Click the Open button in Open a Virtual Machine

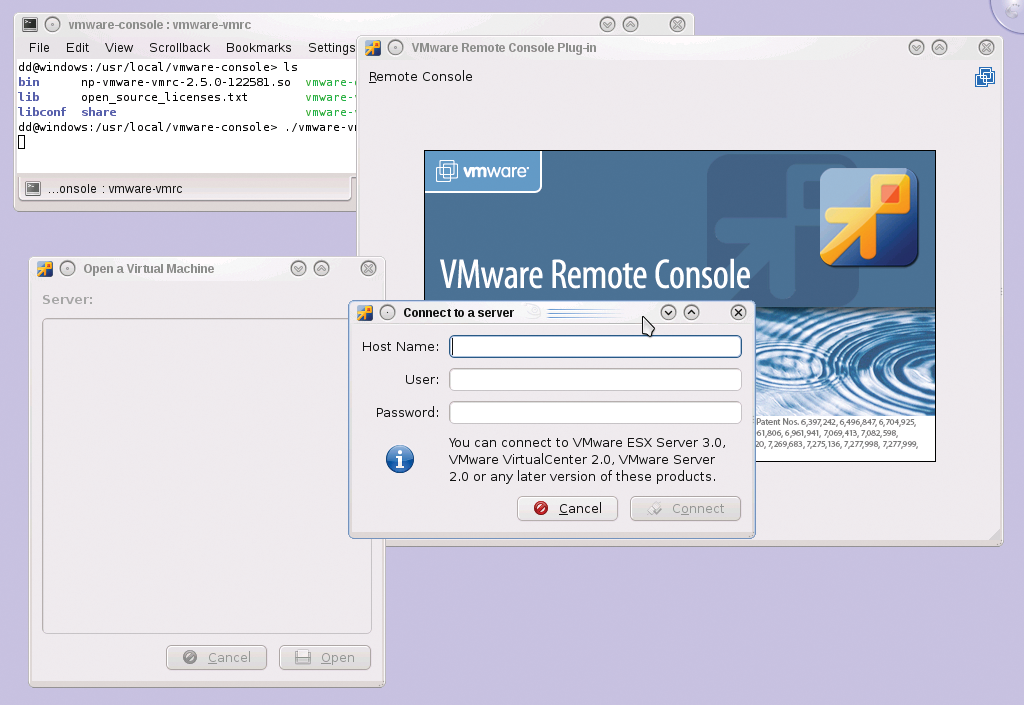click(x=325, y=657)
